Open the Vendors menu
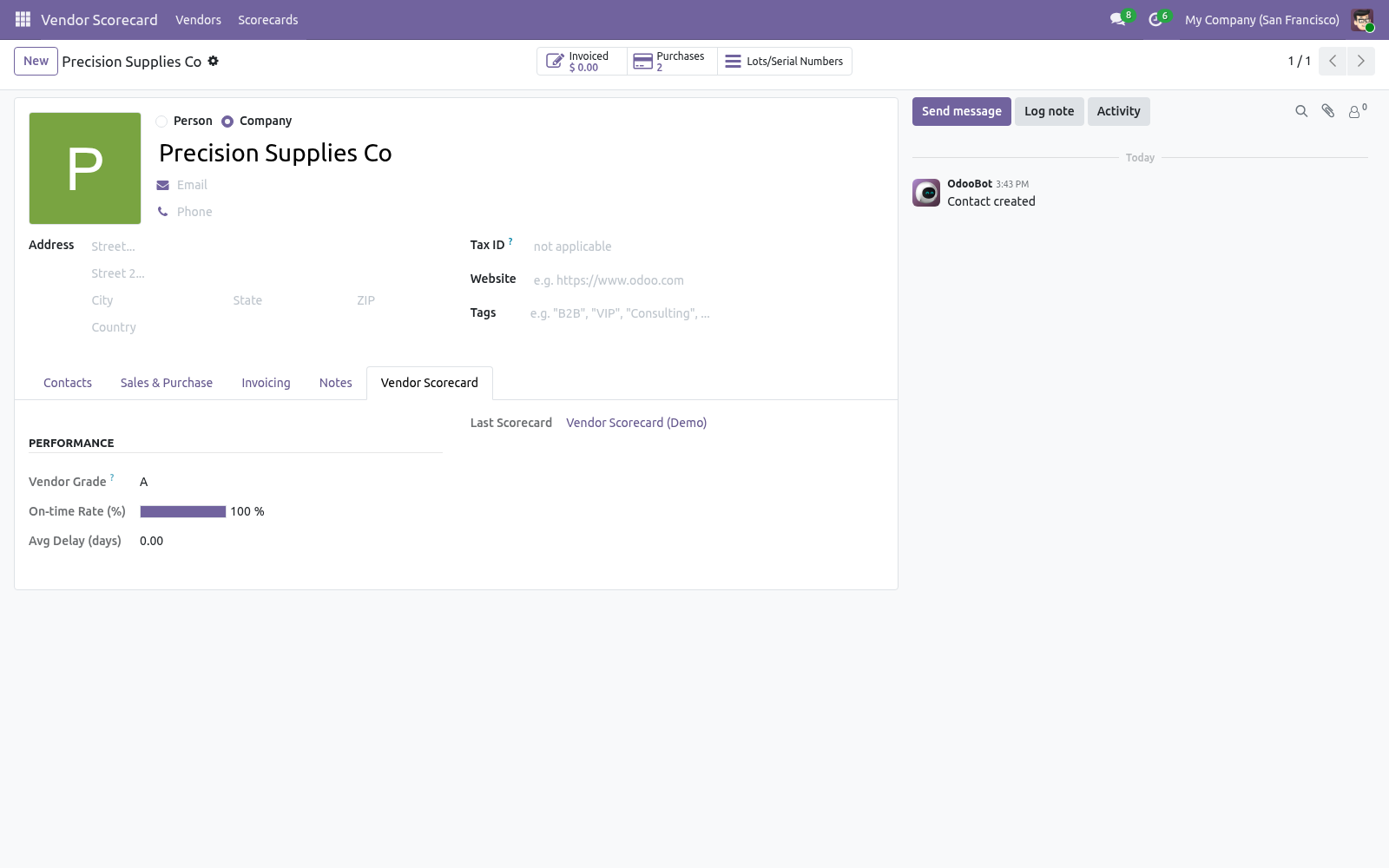This screenshot has height=868, width=1389. [198, 20]
